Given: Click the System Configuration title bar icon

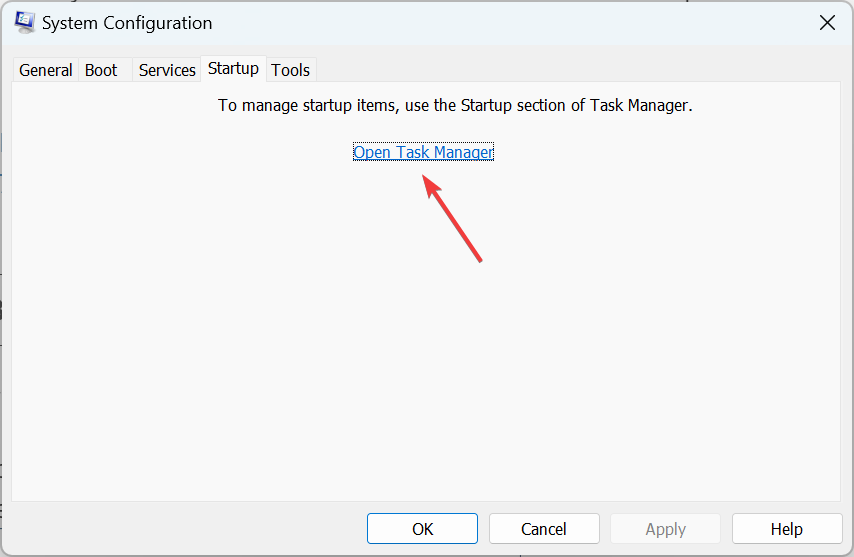Looking at the screenshot, I should [25, 22].
